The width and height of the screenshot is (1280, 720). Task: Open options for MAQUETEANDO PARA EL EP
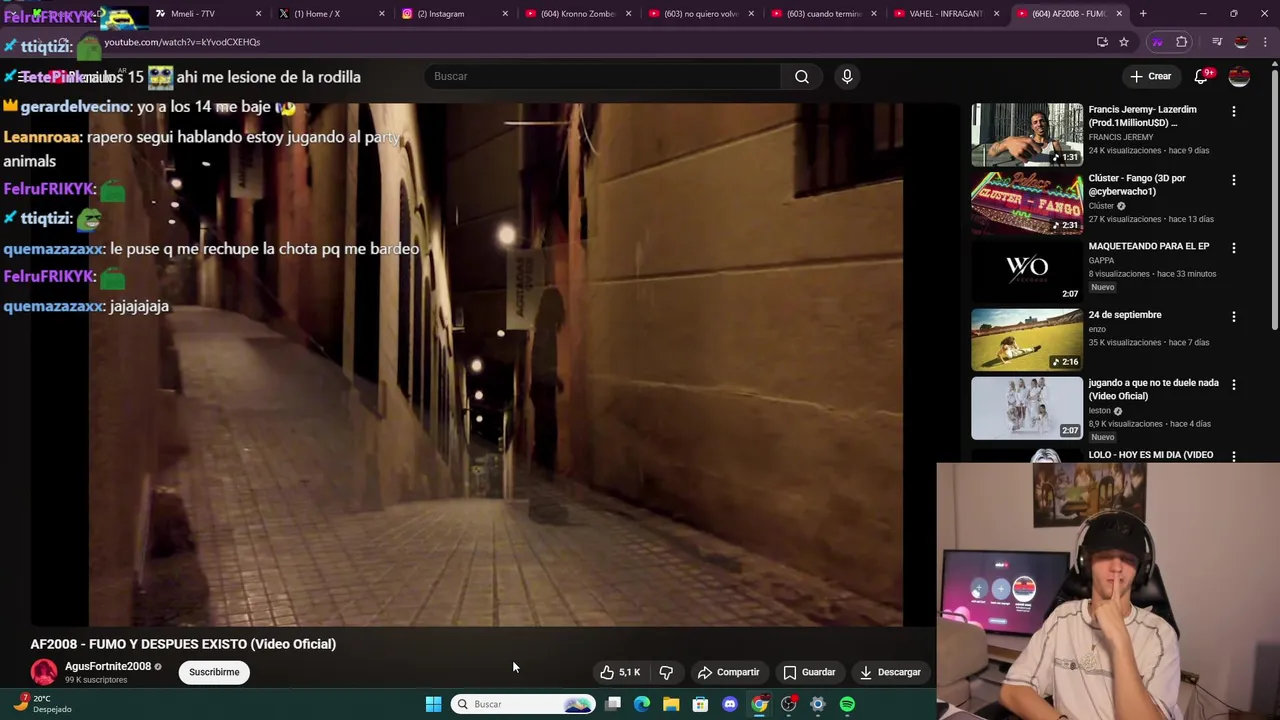[x=1234, y=248]
